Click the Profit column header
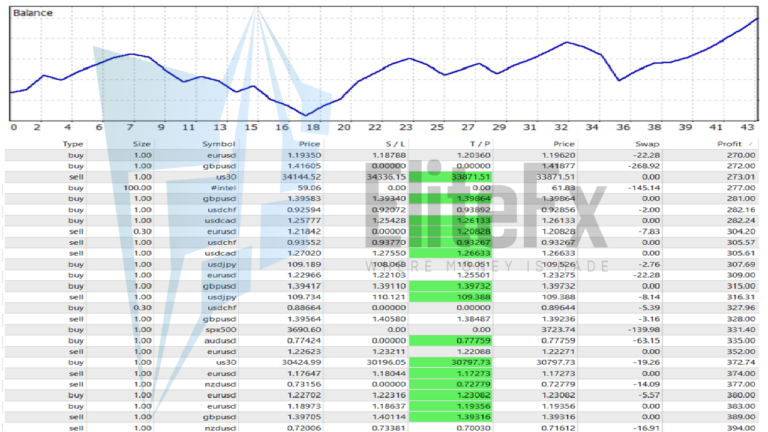The image size is (768, 432). pos(729,144)
